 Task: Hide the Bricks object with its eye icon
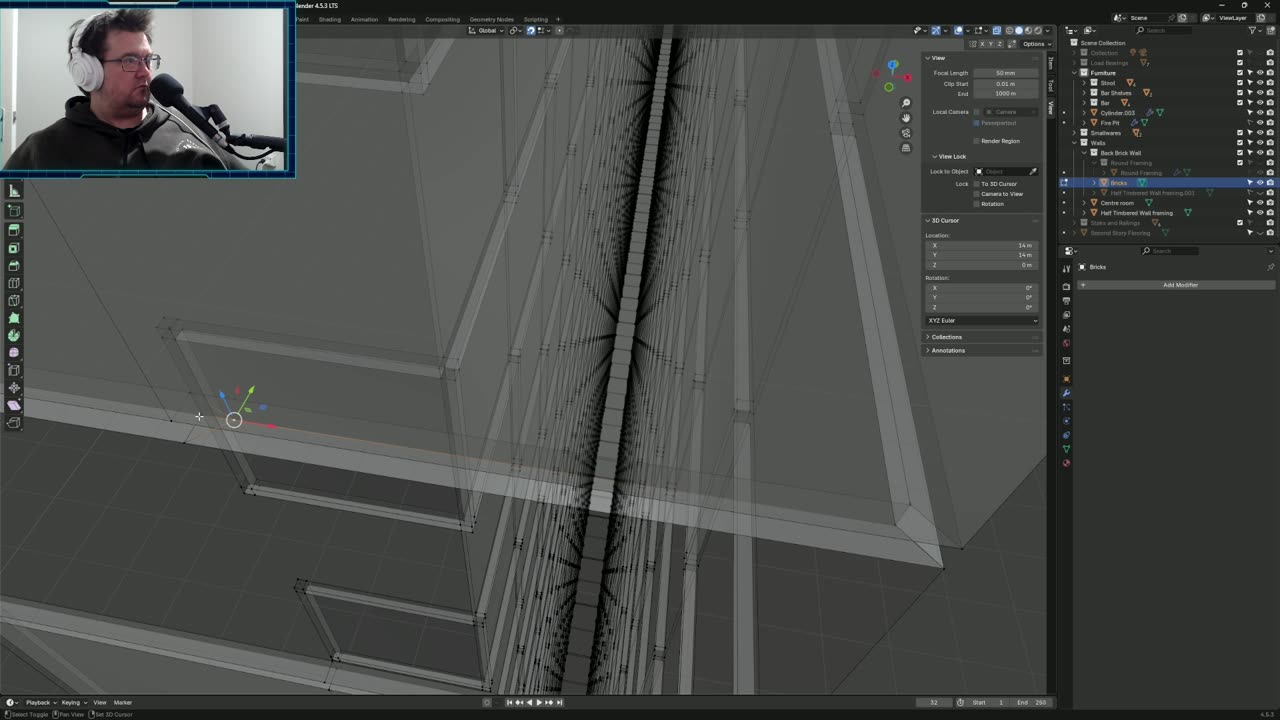(1260, 183)
